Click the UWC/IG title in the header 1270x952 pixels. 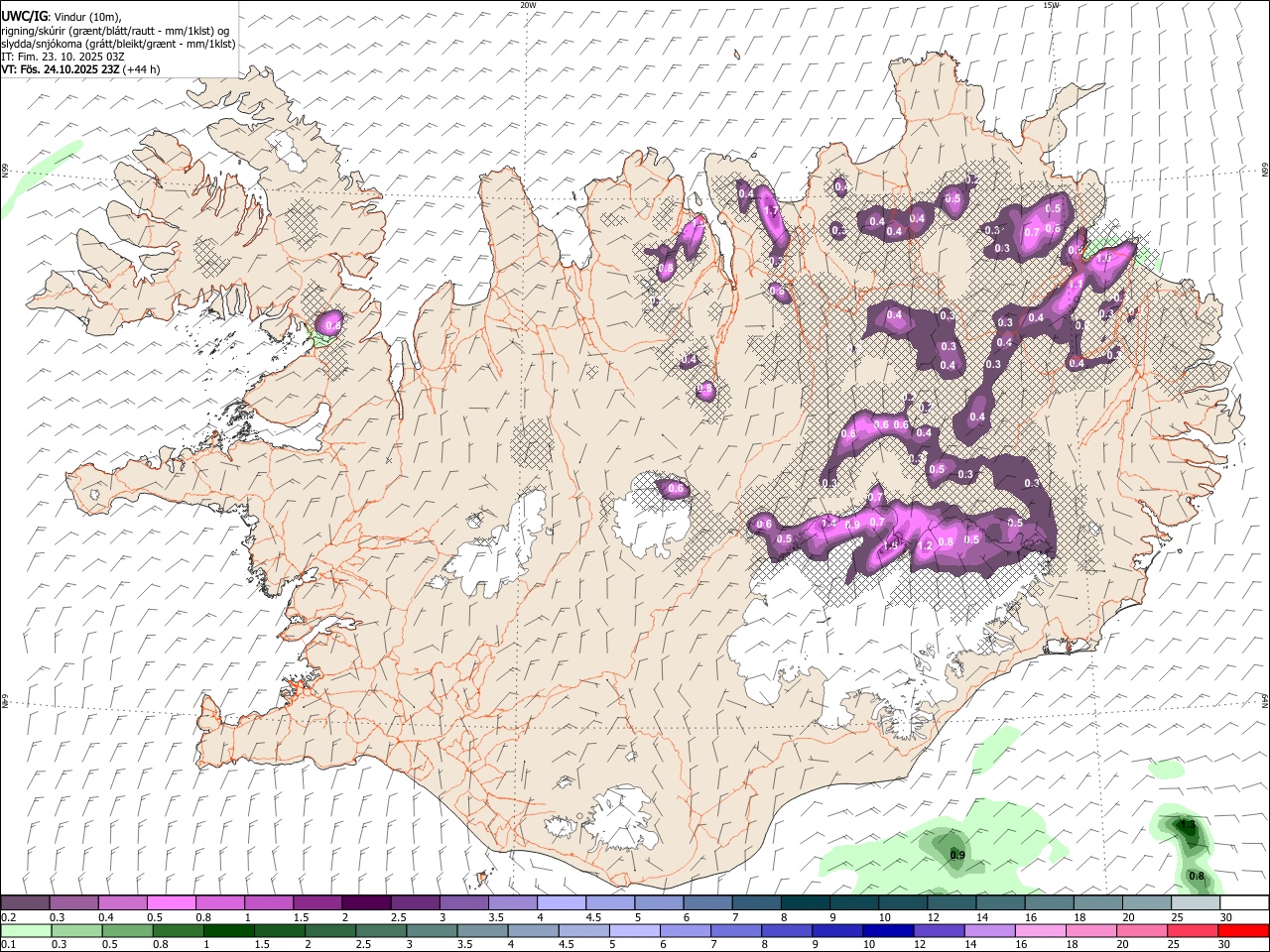point(24,17)
